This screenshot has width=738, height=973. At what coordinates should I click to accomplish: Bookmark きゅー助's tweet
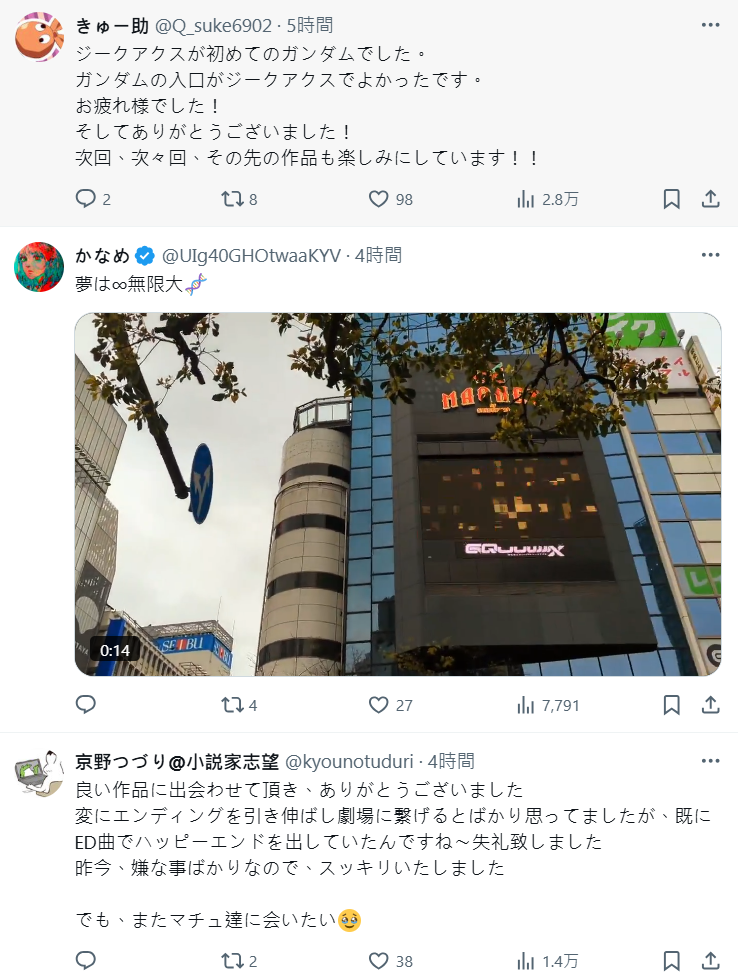coord(671,199)
